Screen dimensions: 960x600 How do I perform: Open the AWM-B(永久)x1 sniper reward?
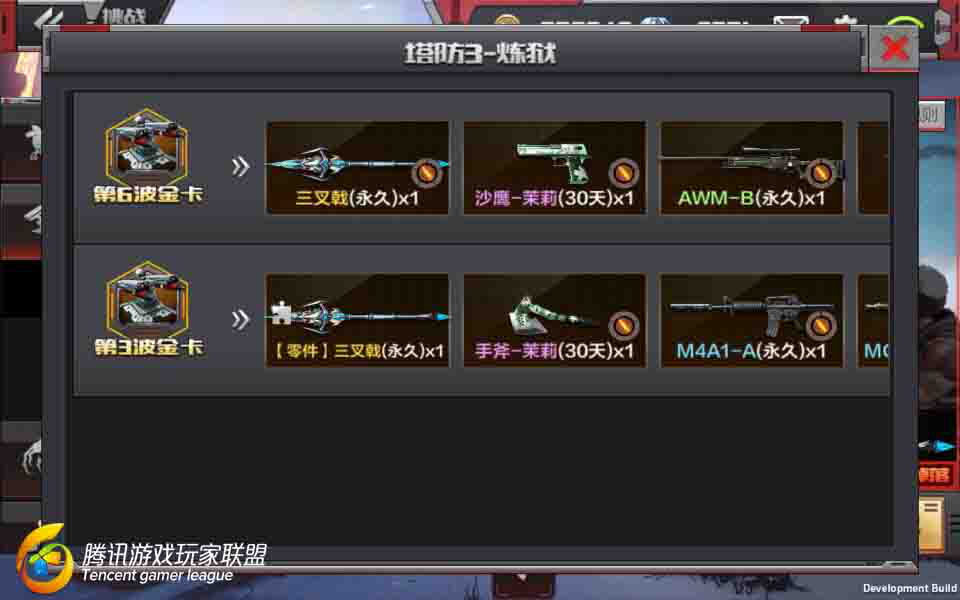751,168
